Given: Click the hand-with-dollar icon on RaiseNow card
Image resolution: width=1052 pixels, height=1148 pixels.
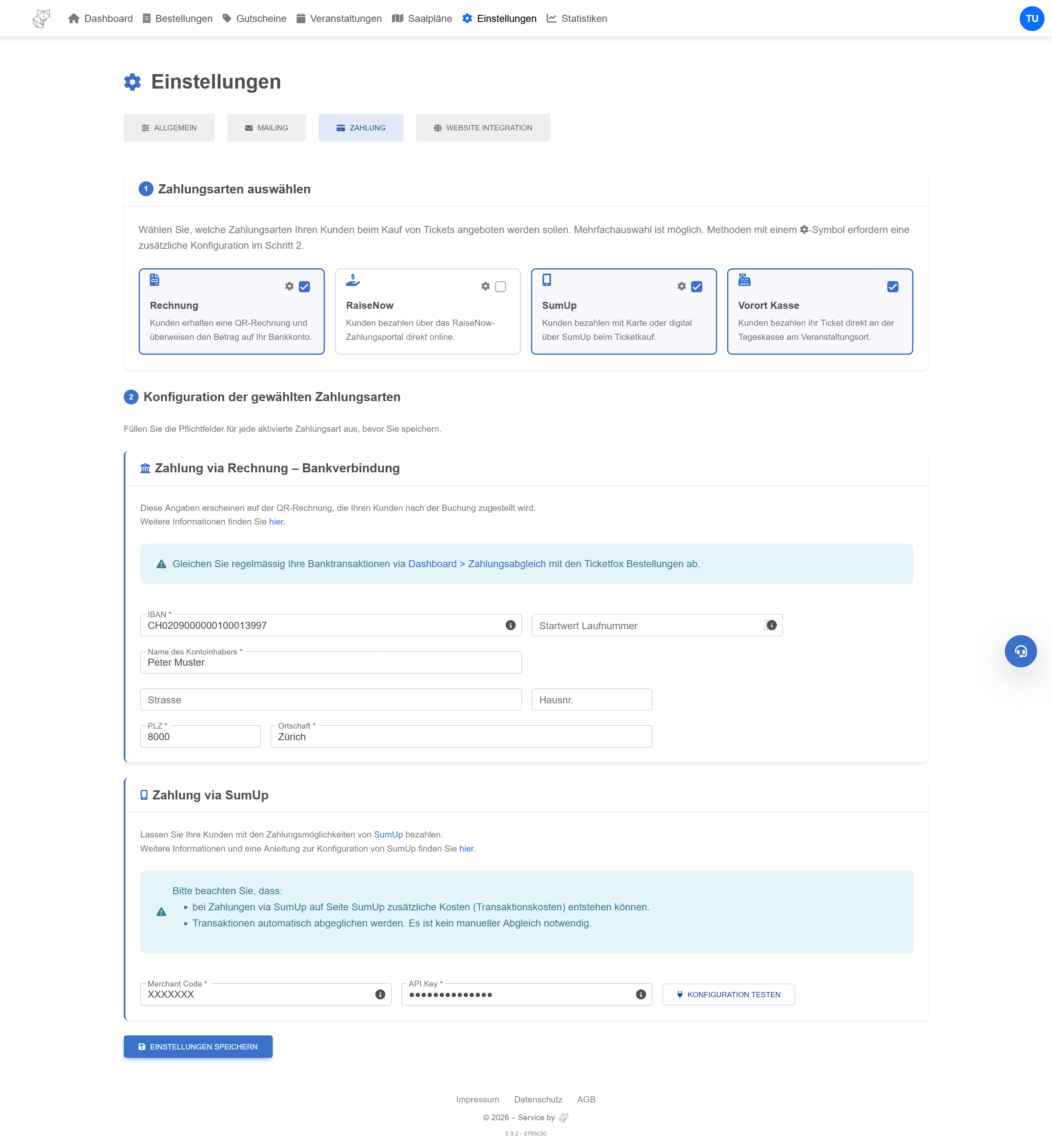Looking at the screenshot, I should point(353,279).
